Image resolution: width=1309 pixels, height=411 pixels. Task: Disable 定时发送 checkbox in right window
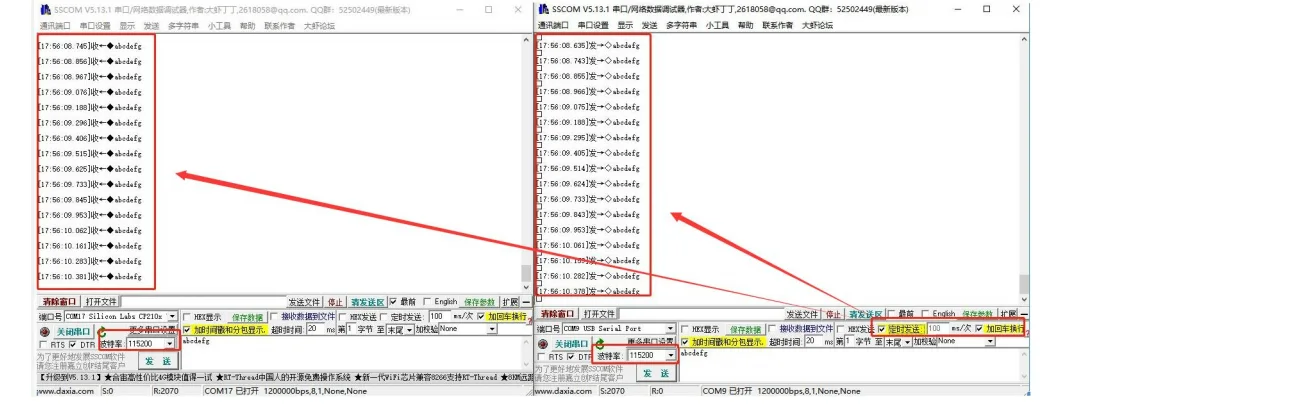point(882,329)
